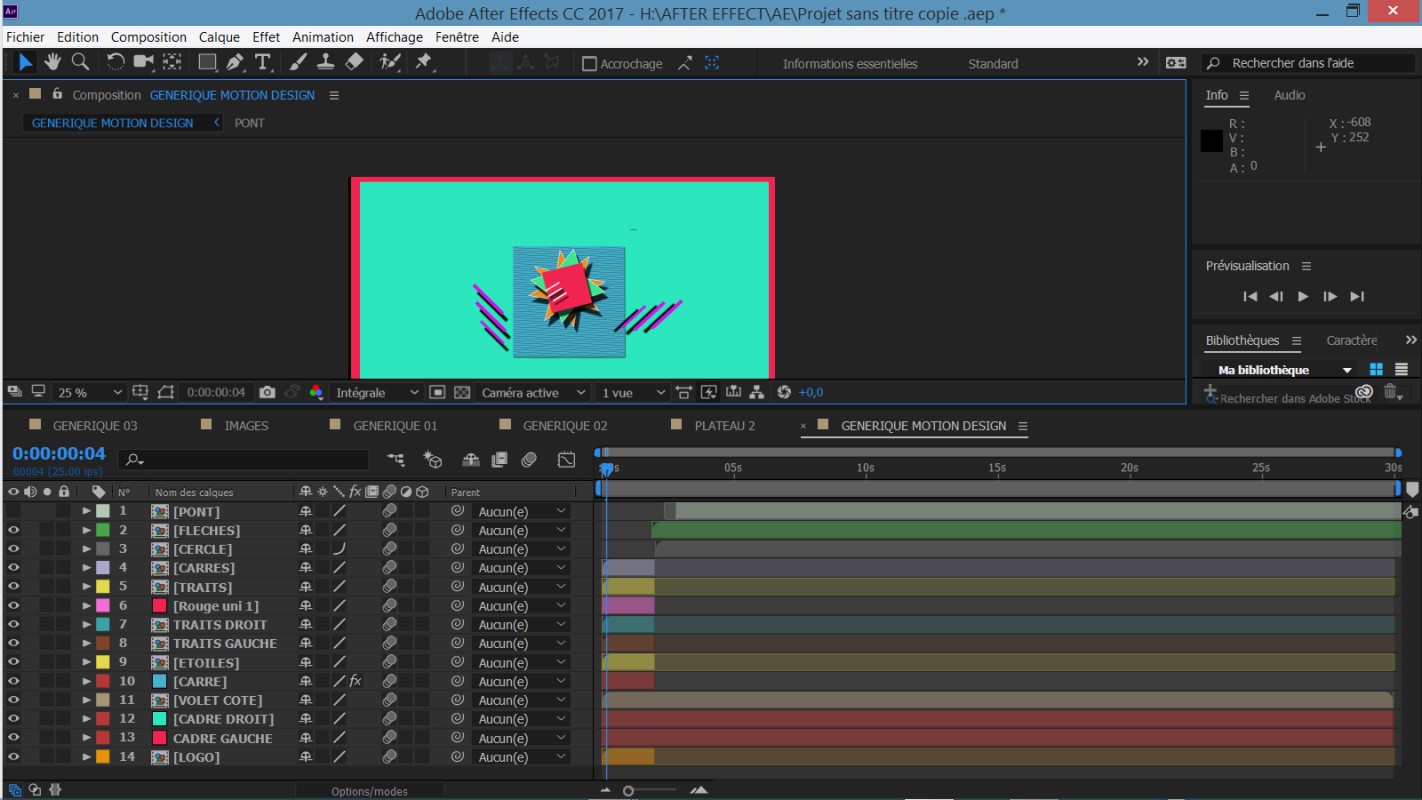
Task: Open the composition mini-flowchart in timeline
Action: click(x=396, y=460)
